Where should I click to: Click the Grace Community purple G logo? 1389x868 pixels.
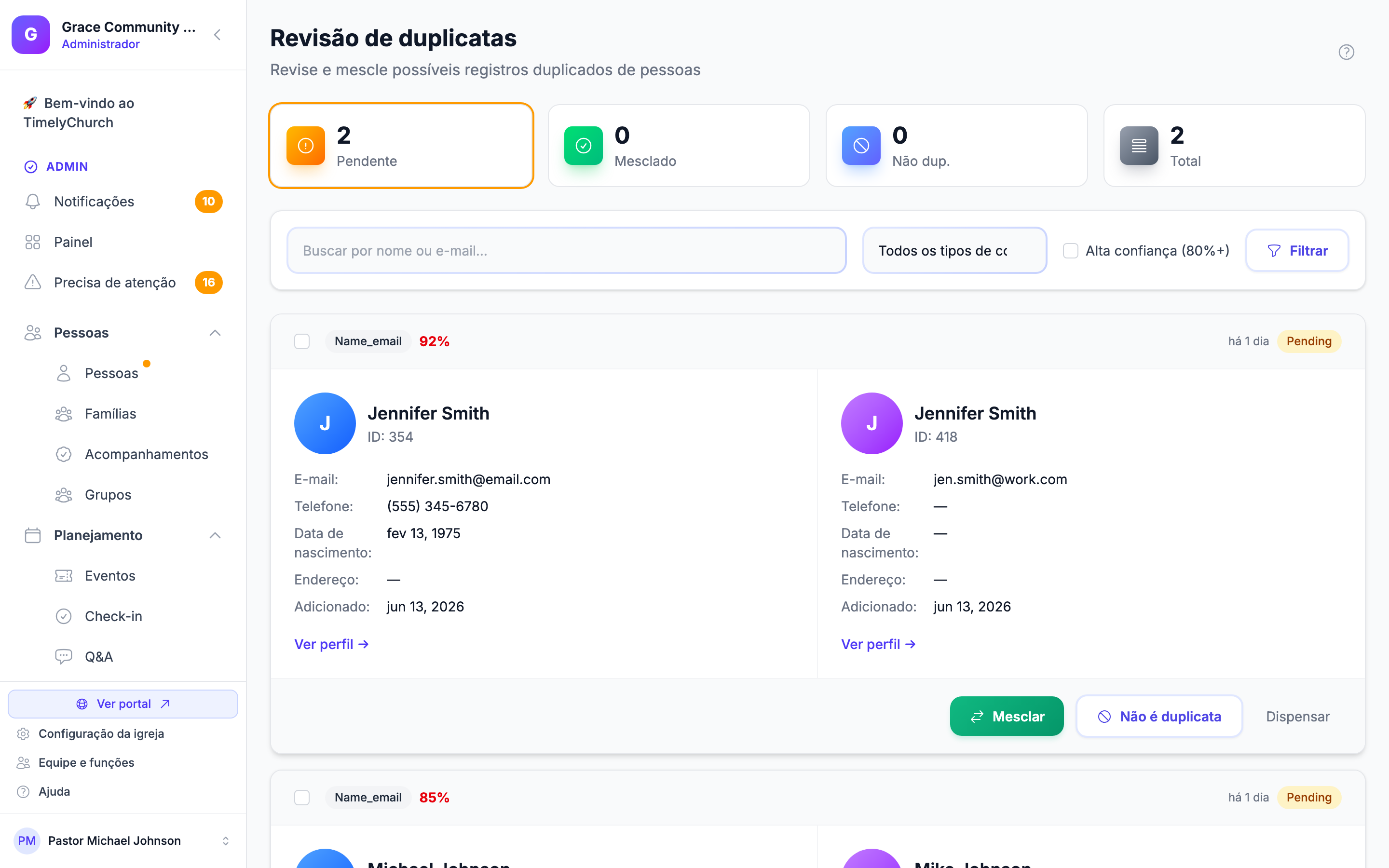[x=31, y=34]
